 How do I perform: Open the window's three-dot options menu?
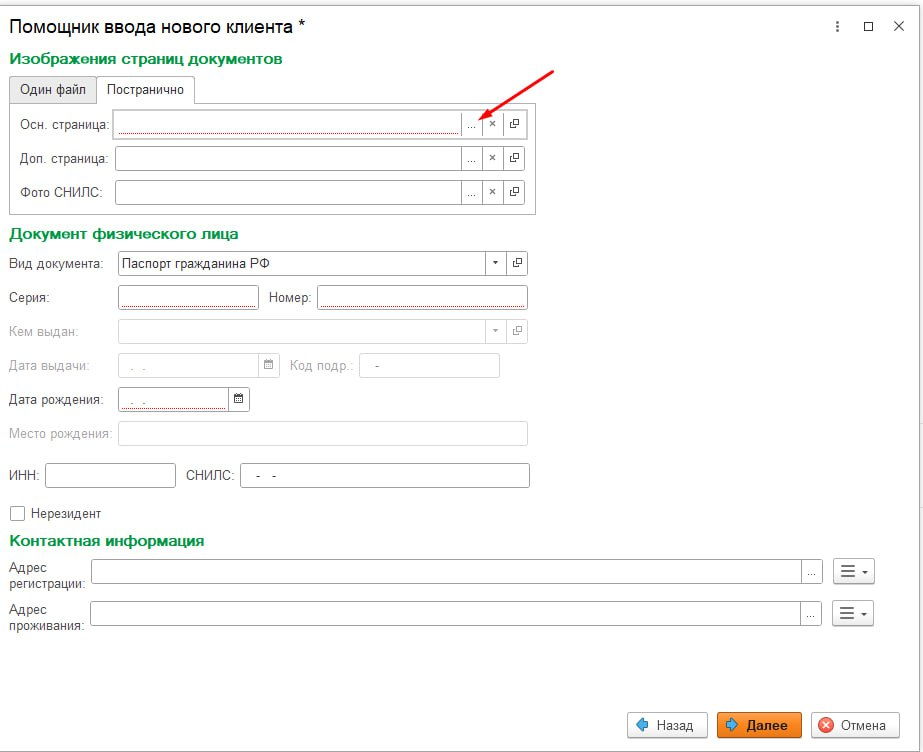coord(837,27)
